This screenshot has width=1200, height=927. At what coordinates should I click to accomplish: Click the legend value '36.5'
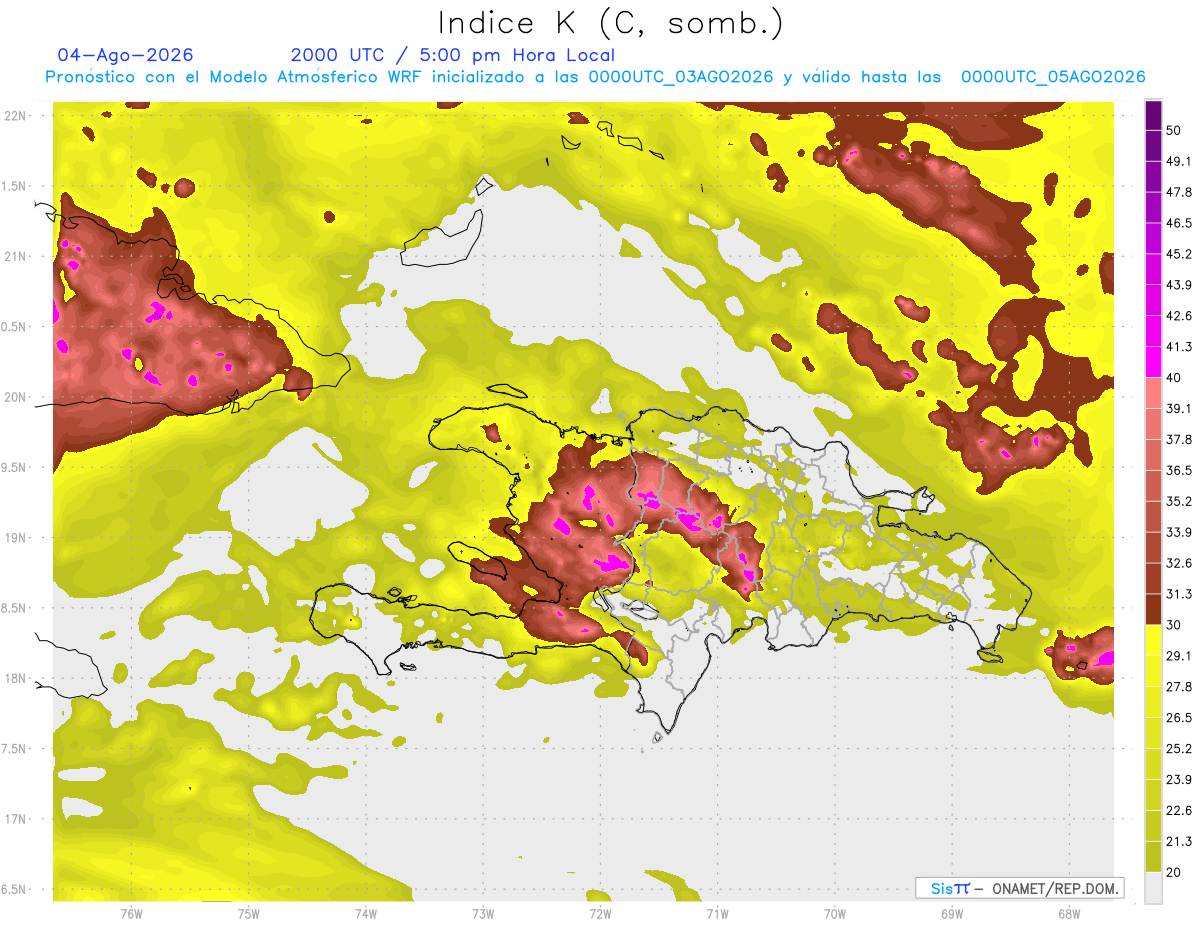[1178, 470]
